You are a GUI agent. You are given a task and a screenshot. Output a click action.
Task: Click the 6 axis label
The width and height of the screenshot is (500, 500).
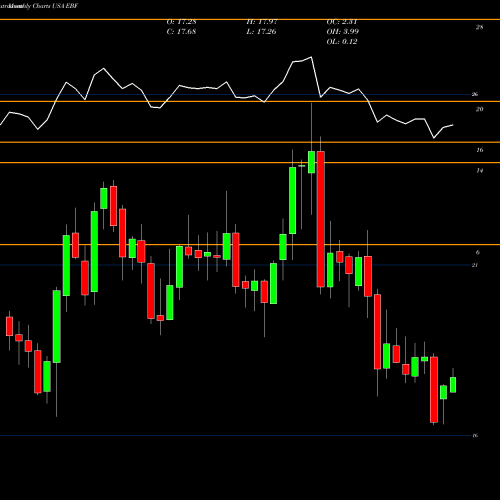[x=478, y=253]
